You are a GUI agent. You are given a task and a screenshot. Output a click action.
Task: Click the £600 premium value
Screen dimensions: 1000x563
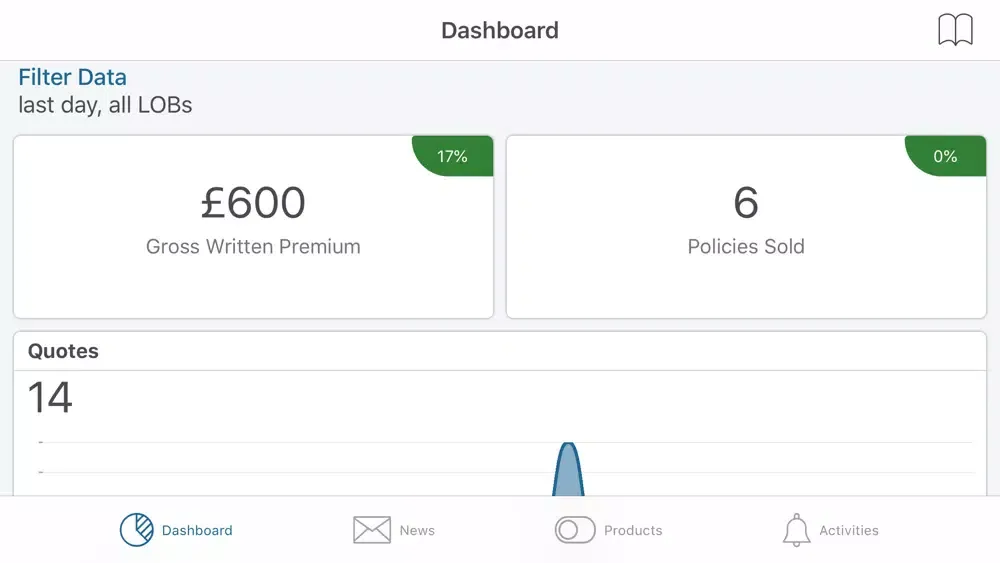(253, 203)
